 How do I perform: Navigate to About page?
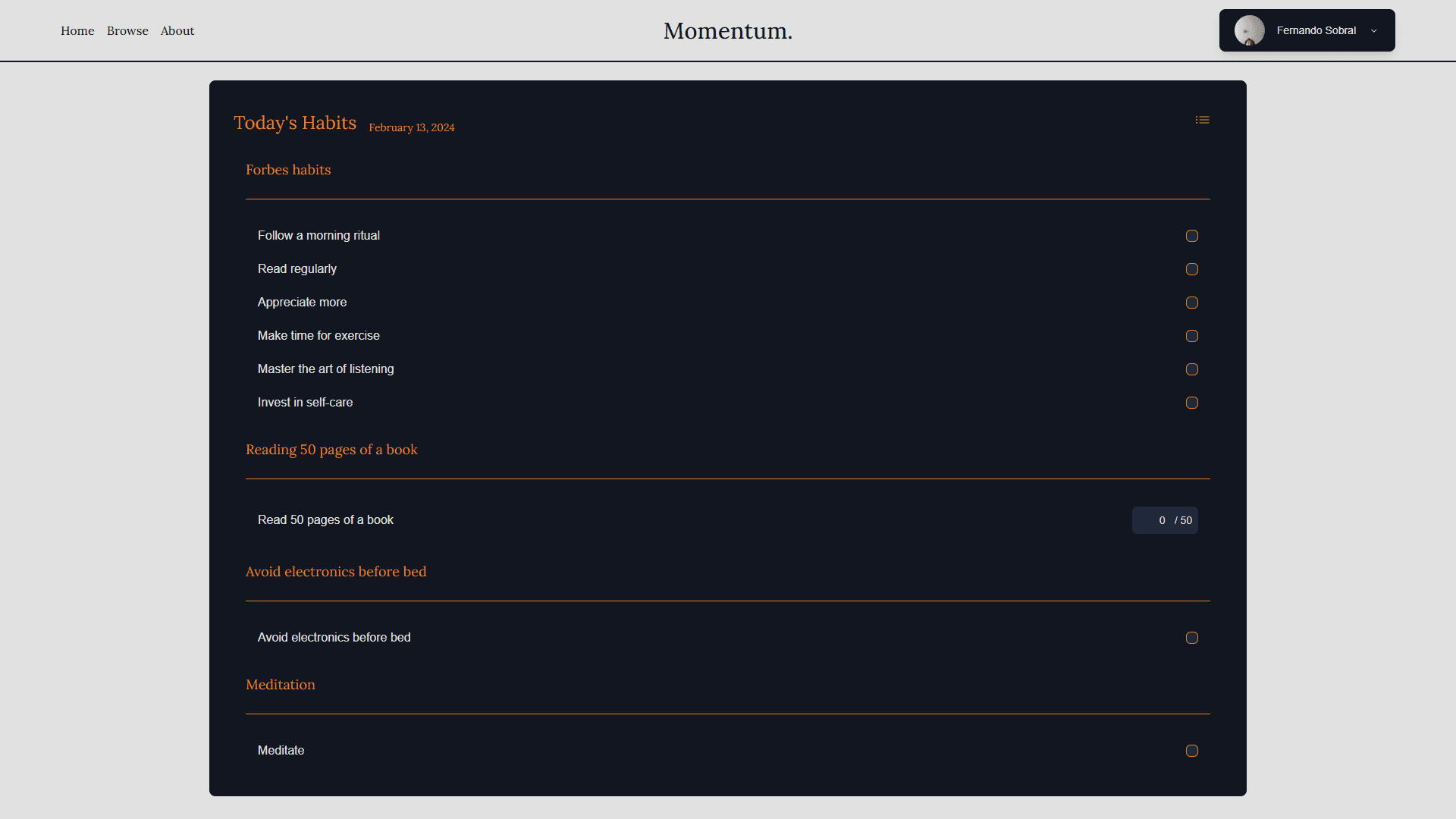coord(177,31)
